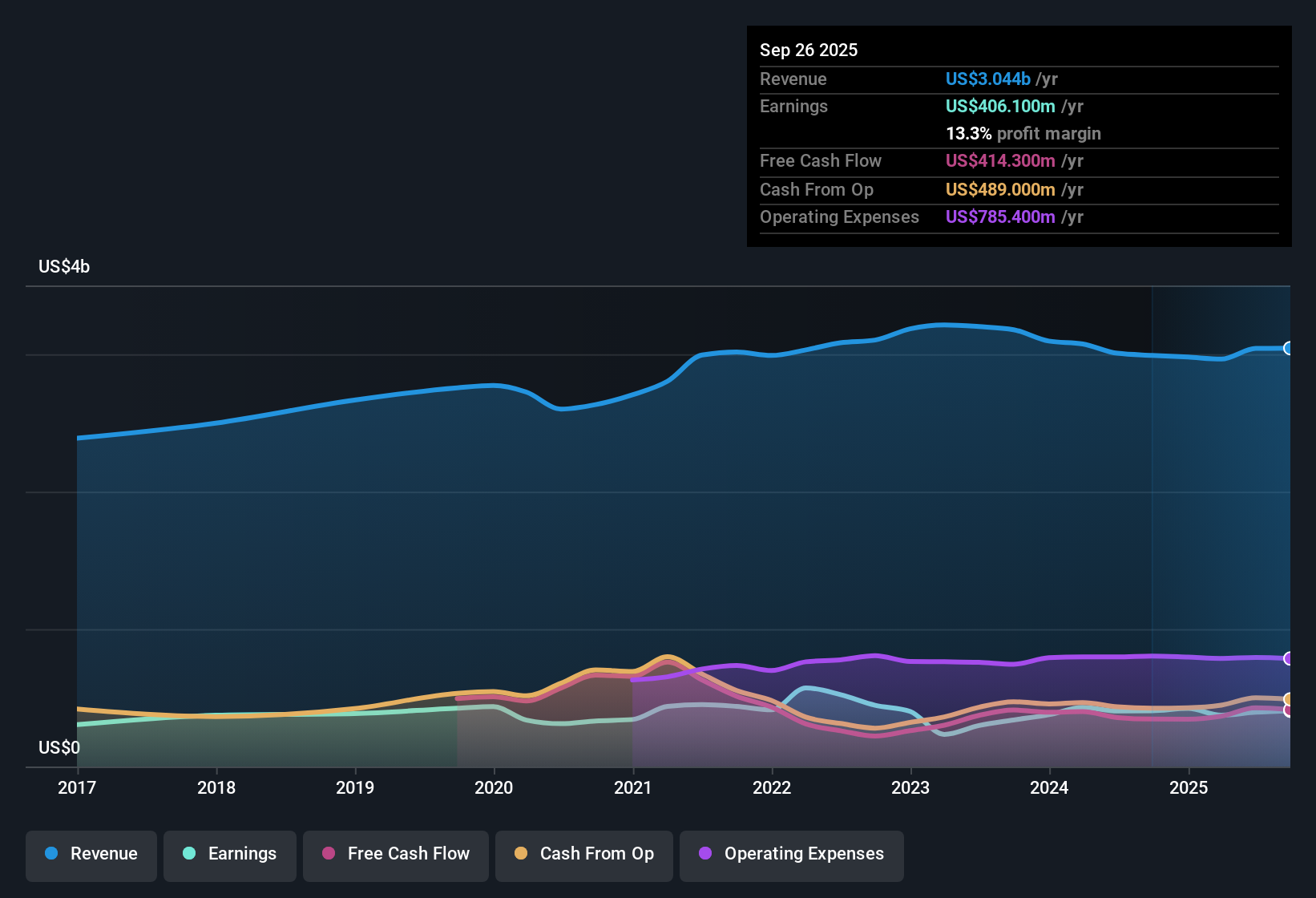
Task: Click the US$406.100m earnings value
Action: (1001, 106)
